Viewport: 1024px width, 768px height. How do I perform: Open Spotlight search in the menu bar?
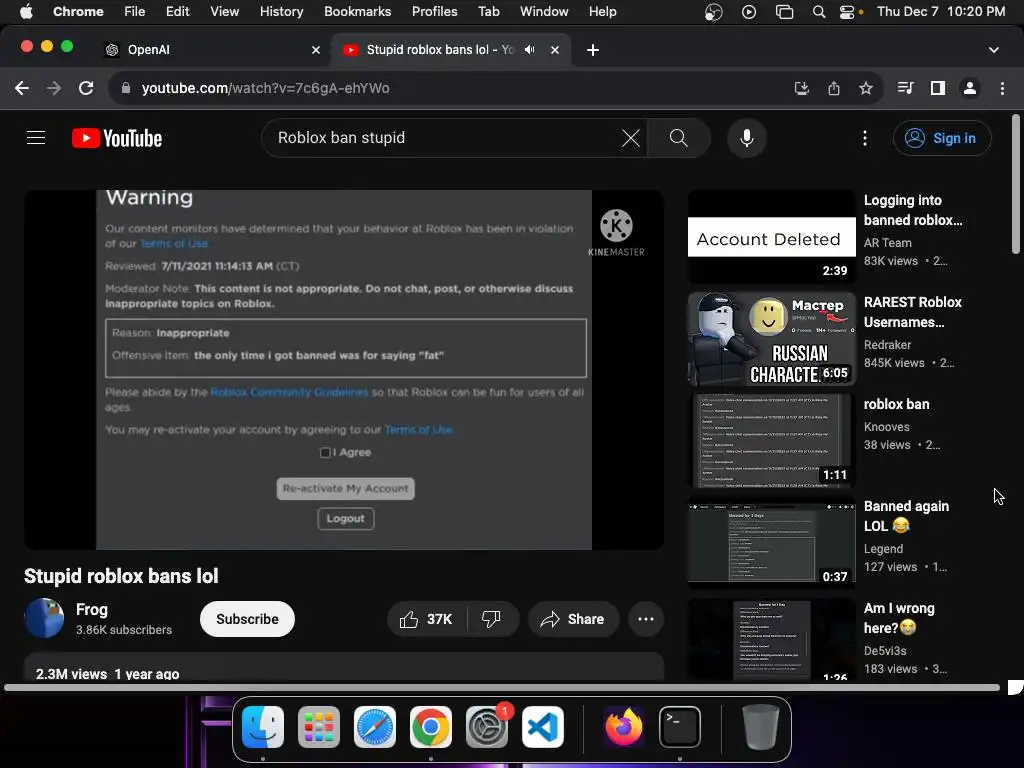pyautogui.click(x=818, y=12)
